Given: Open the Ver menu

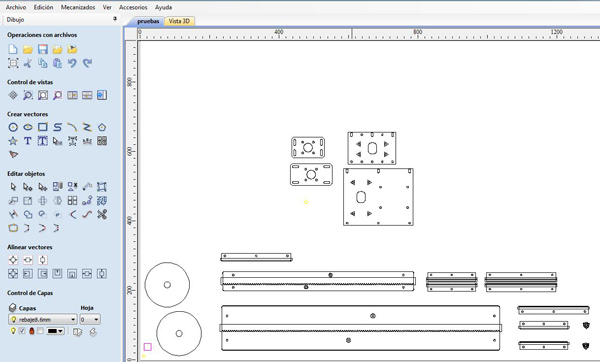Looking at the screenshot, I should tap(107, 7).
